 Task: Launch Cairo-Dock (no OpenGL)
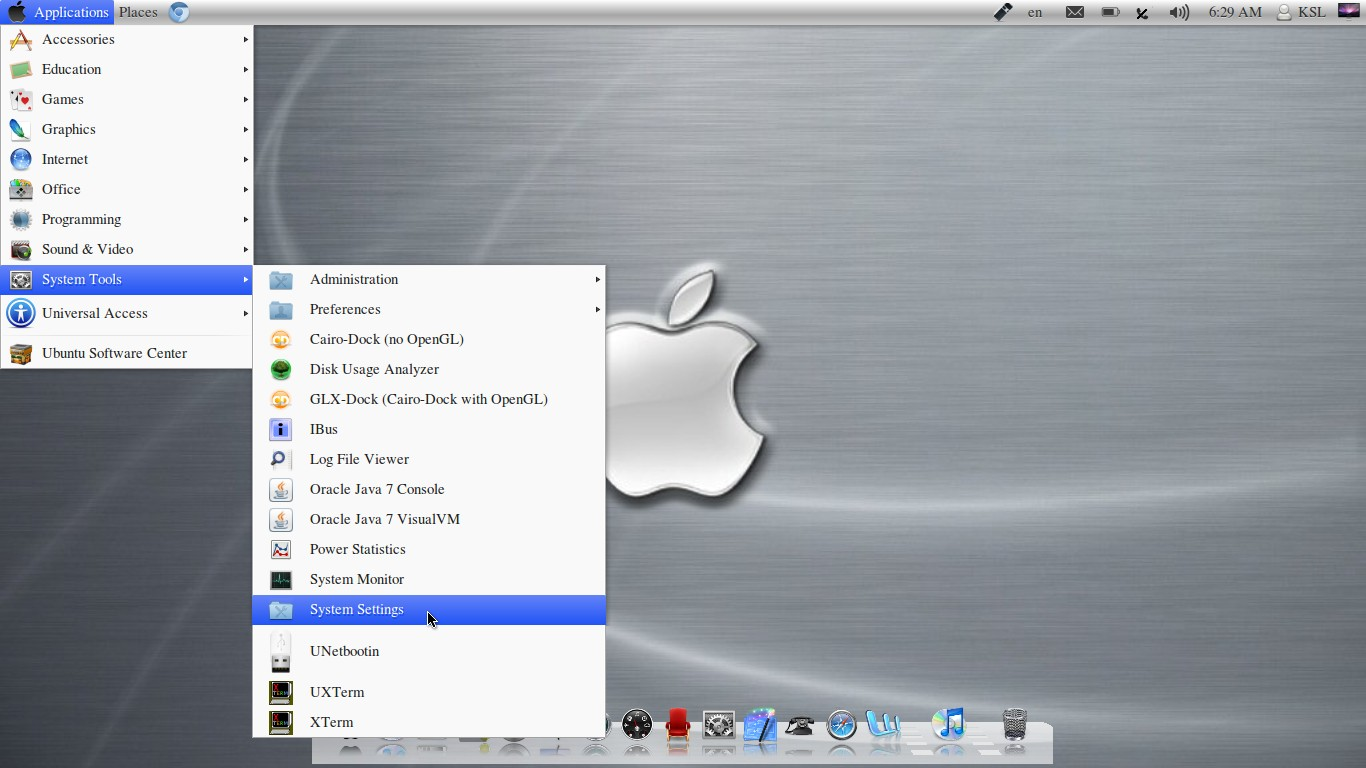(x=429, y=339)
